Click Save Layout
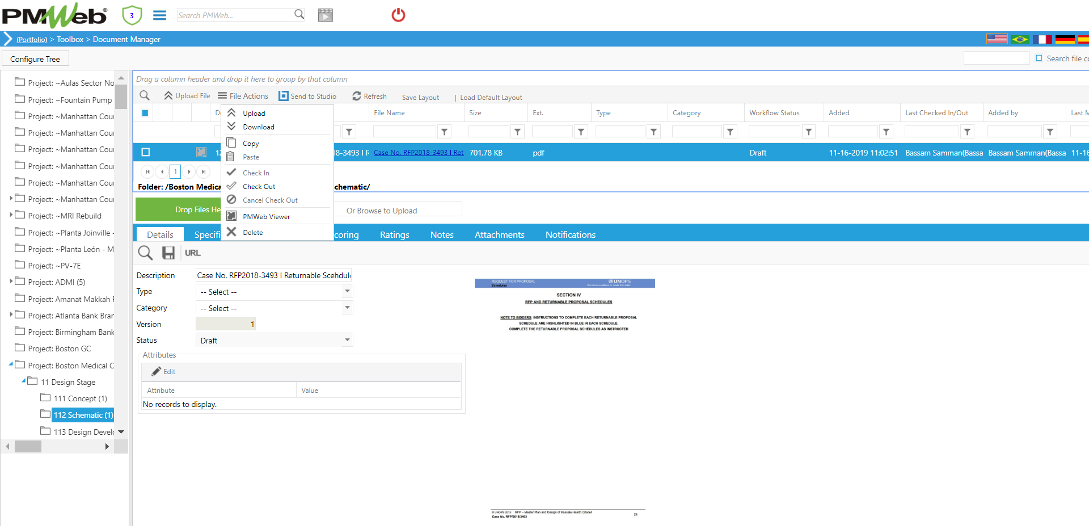The height and width of the screenshot is (527, 1089). pos(420,97)
